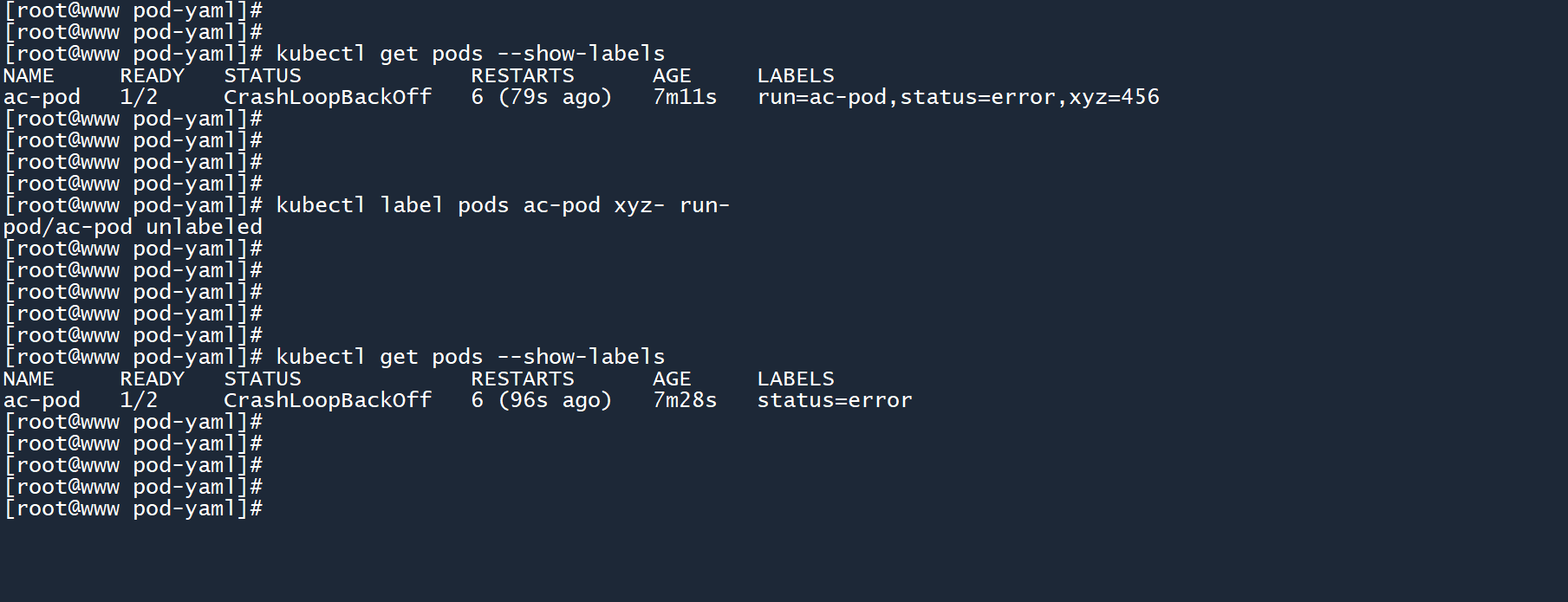Click the "pod/ac-pod unlabeled" output line
This screenshot has width=1568, height=602.
[133, 227]
